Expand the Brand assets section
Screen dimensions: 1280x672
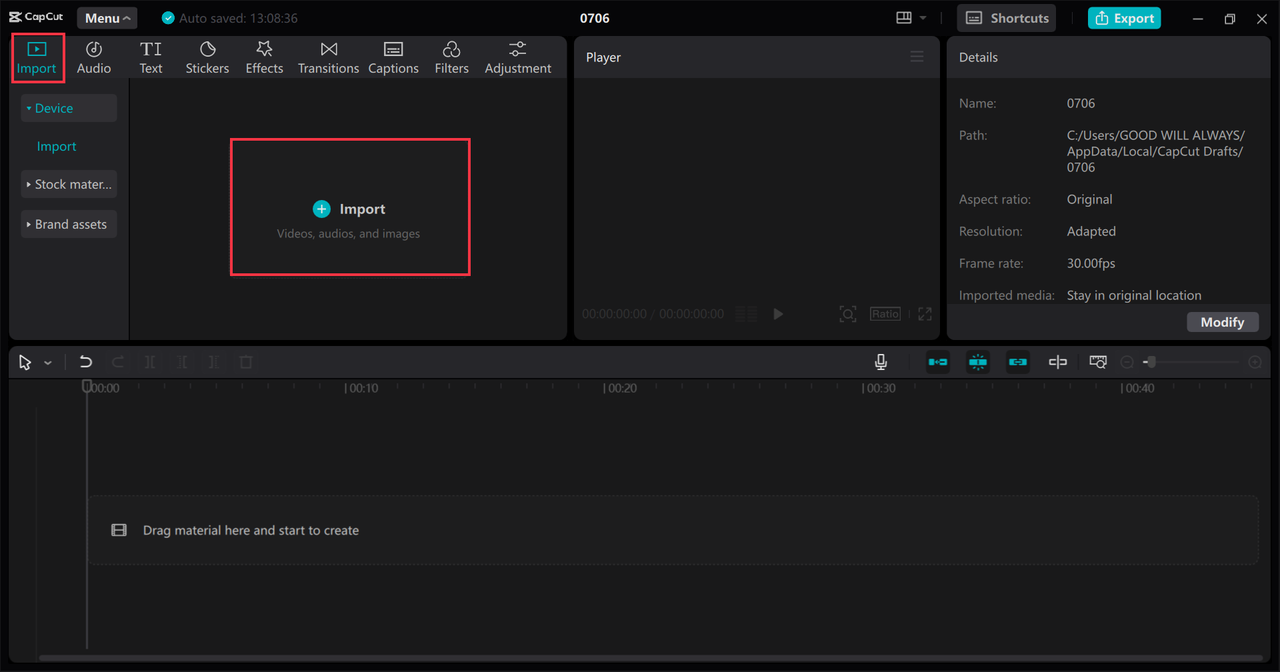(69, 224)
